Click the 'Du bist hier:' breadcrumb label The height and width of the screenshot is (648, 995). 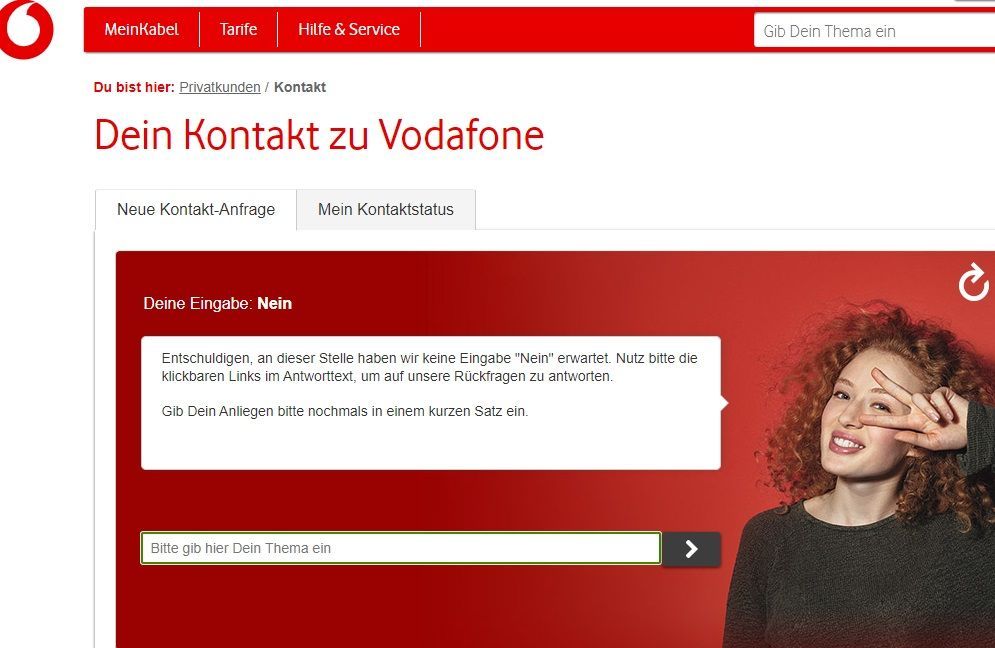pyautogui.click(x=134, y=87)
